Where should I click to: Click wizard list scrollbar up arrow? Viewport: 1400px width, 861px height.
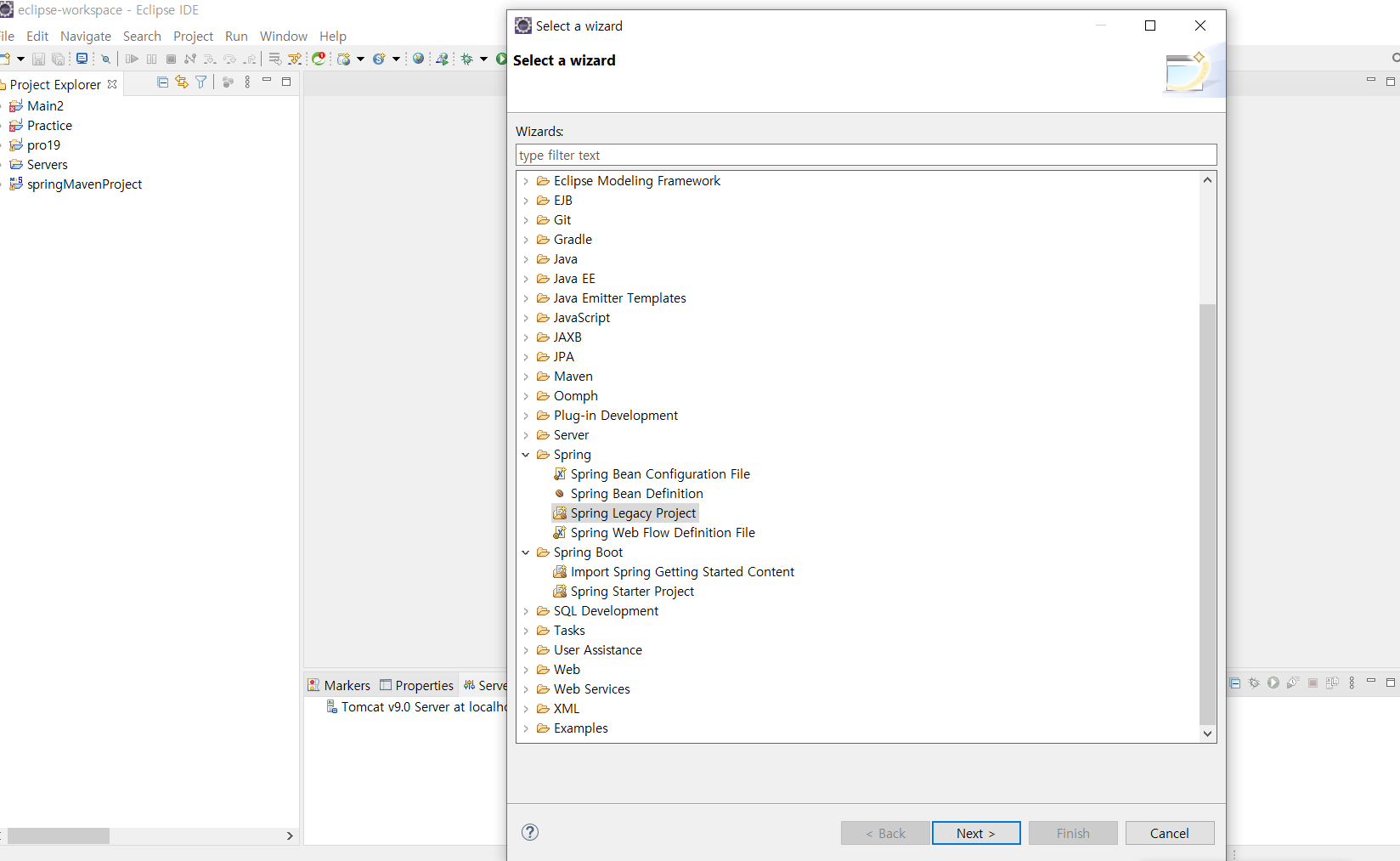[x=1207, y=179]
